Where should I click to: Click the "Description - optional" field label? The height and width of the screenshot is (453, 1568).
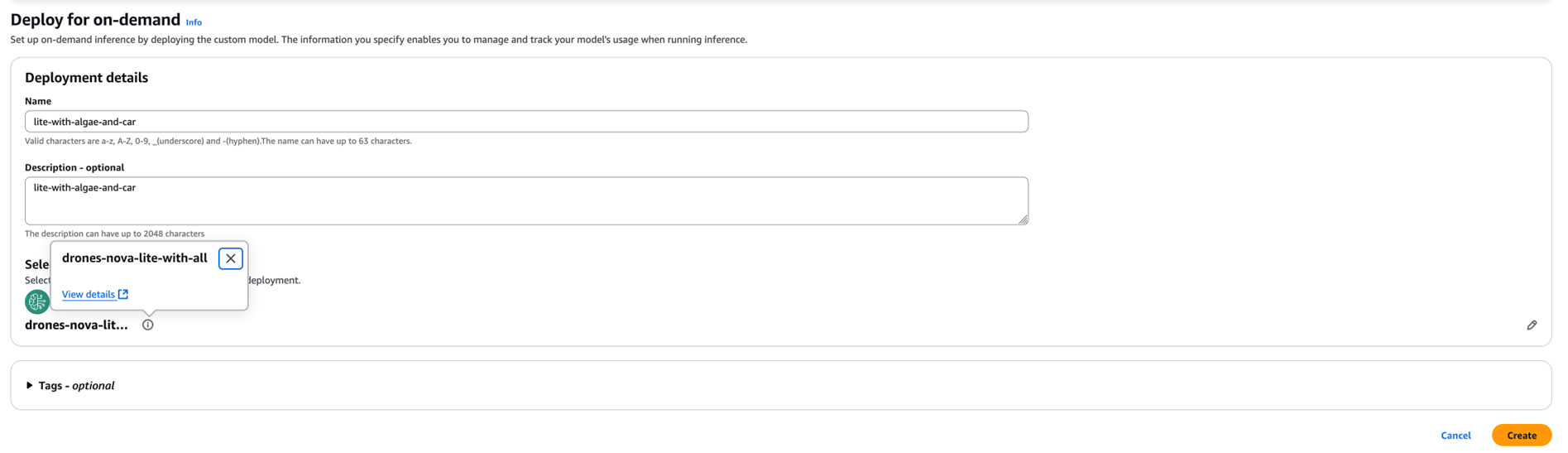74,167
